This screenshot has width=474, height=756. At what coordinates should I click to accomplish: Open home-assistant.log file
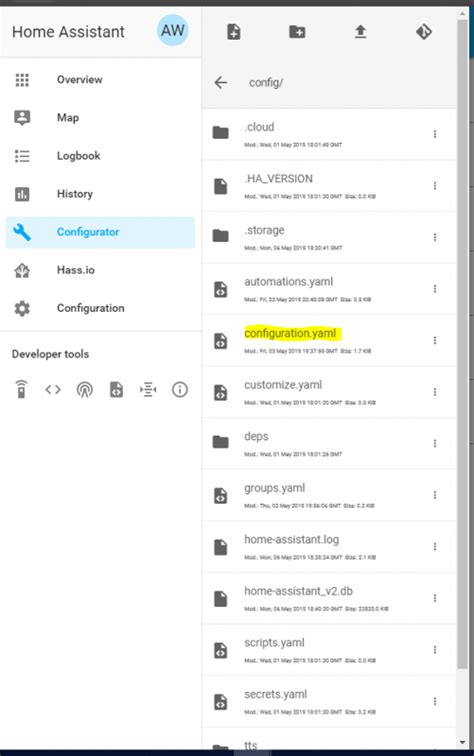(329, 547)
